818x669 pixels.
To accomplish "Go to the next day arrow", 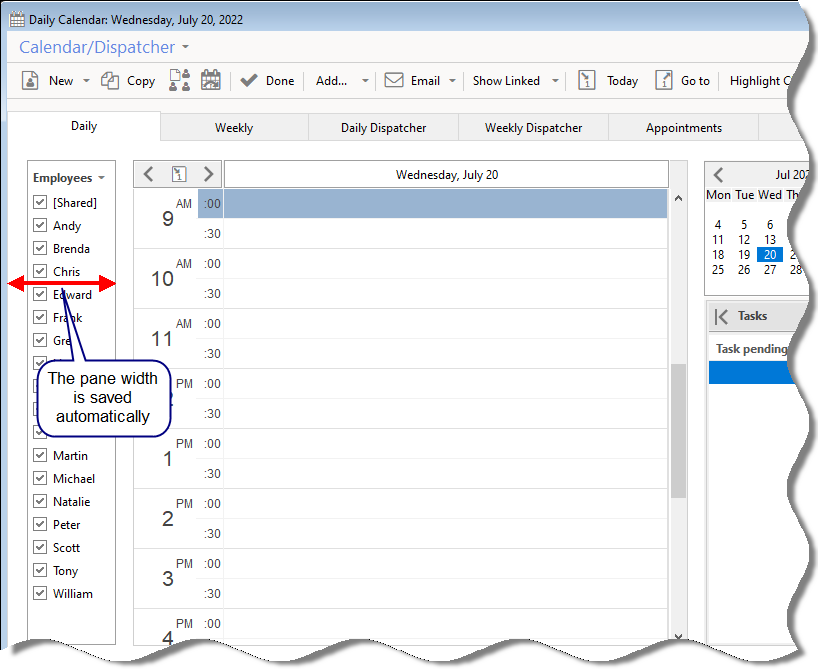I will point(208,174).
